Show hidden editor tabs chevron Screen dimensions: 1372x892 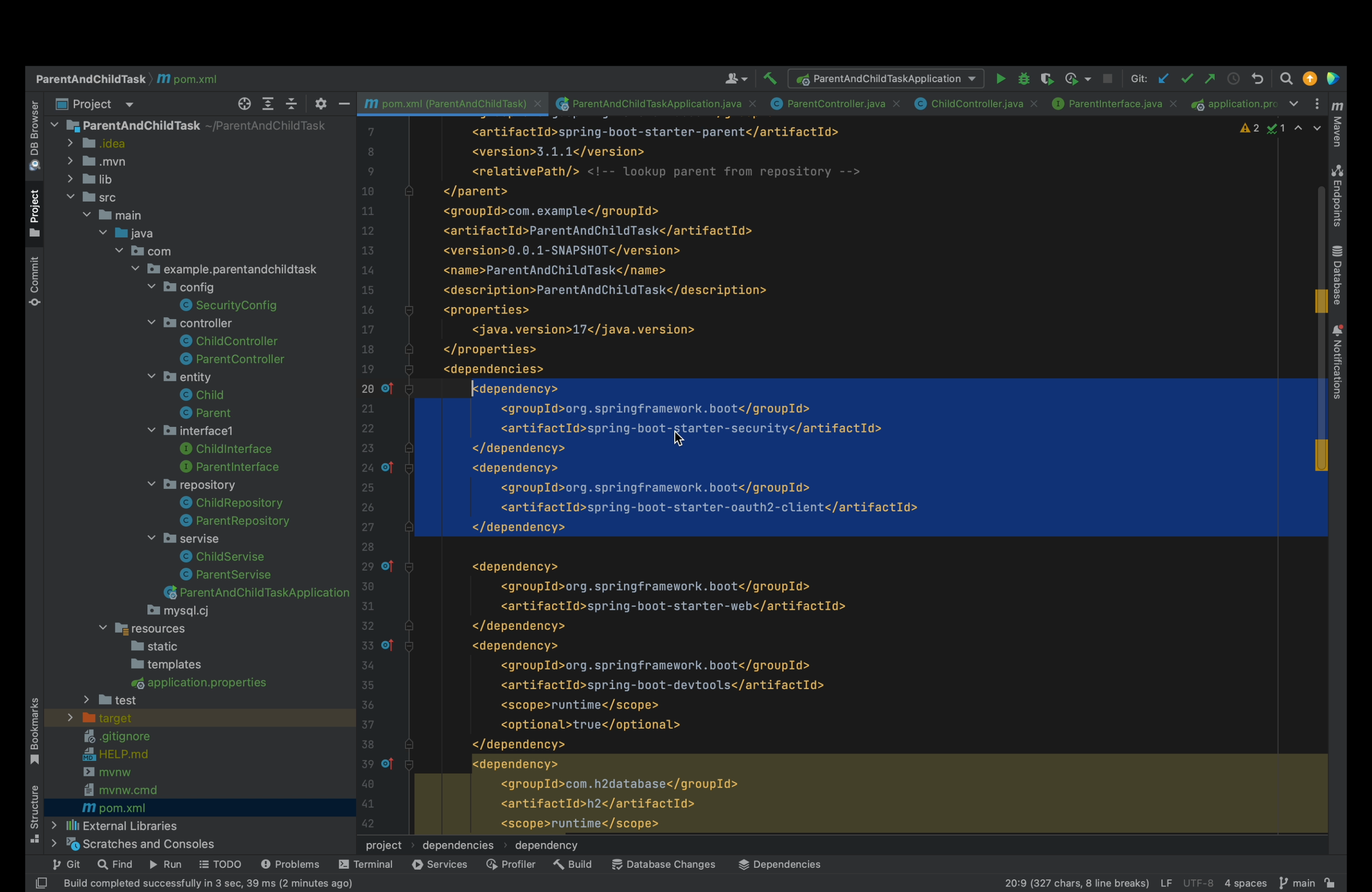coord(1294,104)
